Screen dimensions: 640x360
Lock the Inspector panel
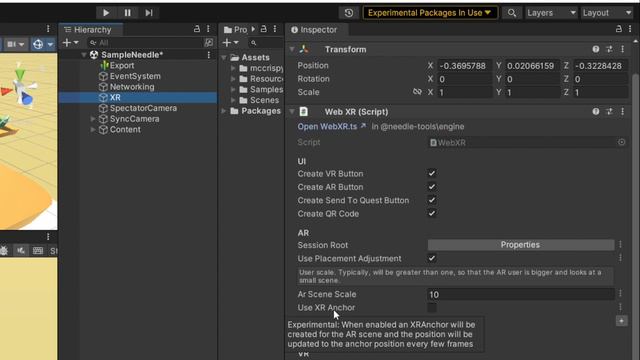click(x=619, y=29)
